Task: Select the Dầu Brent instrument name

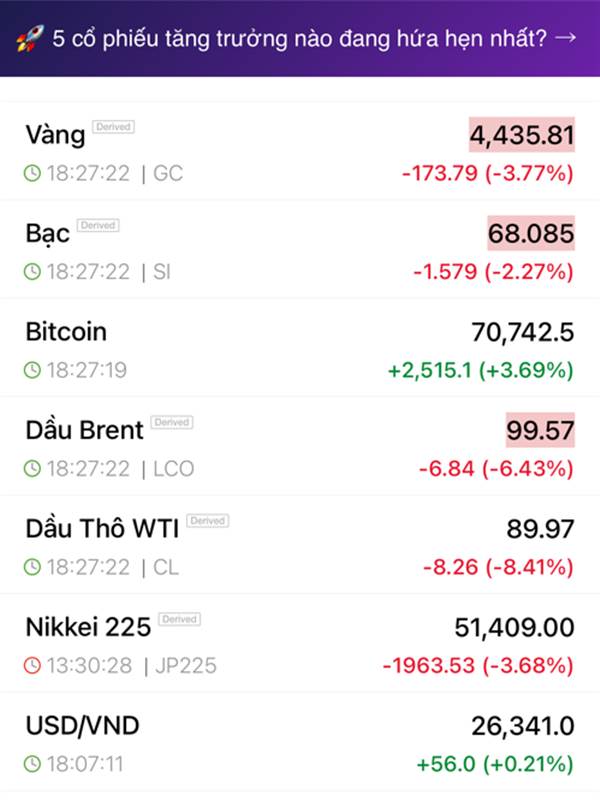Action: coord(85,430)
